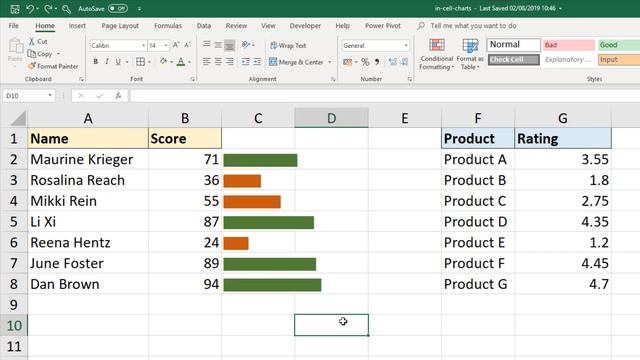Click the Save icon in the title bar
The width and height of the screenshot is (640, 360).
[x=15, y=9]
